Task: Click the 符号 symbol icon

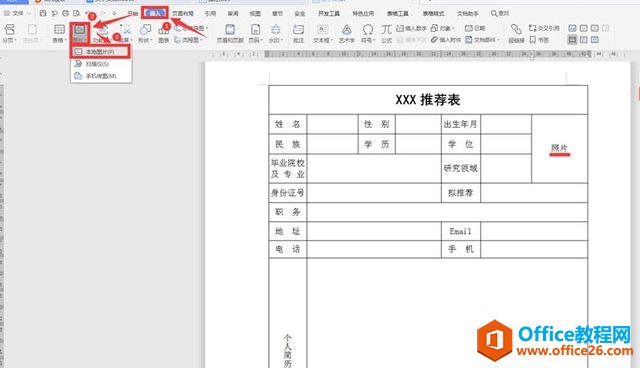Action: 368,29
